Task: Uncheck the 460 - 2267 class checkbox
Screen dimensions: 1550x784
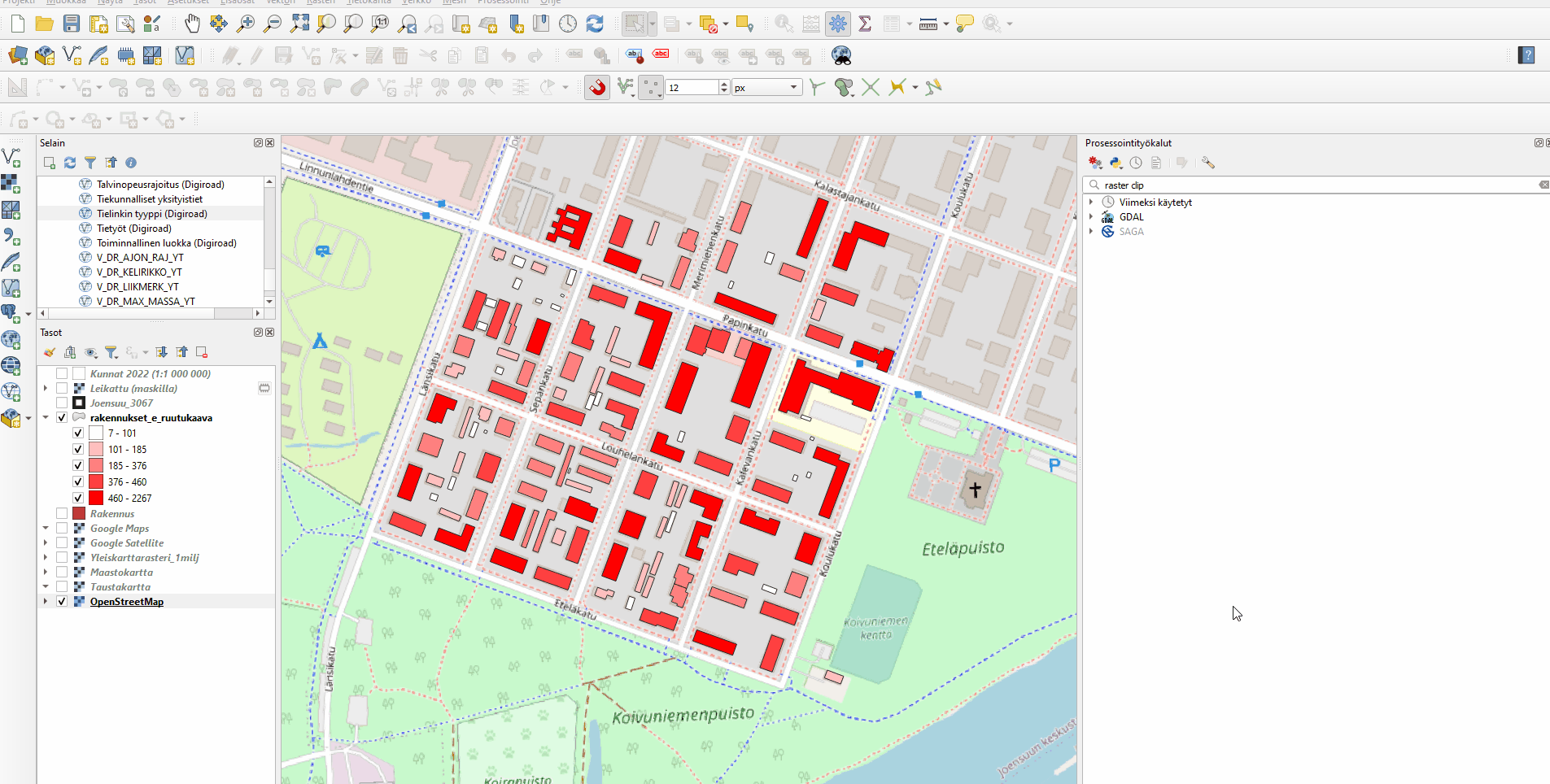Action: point(78,499)
